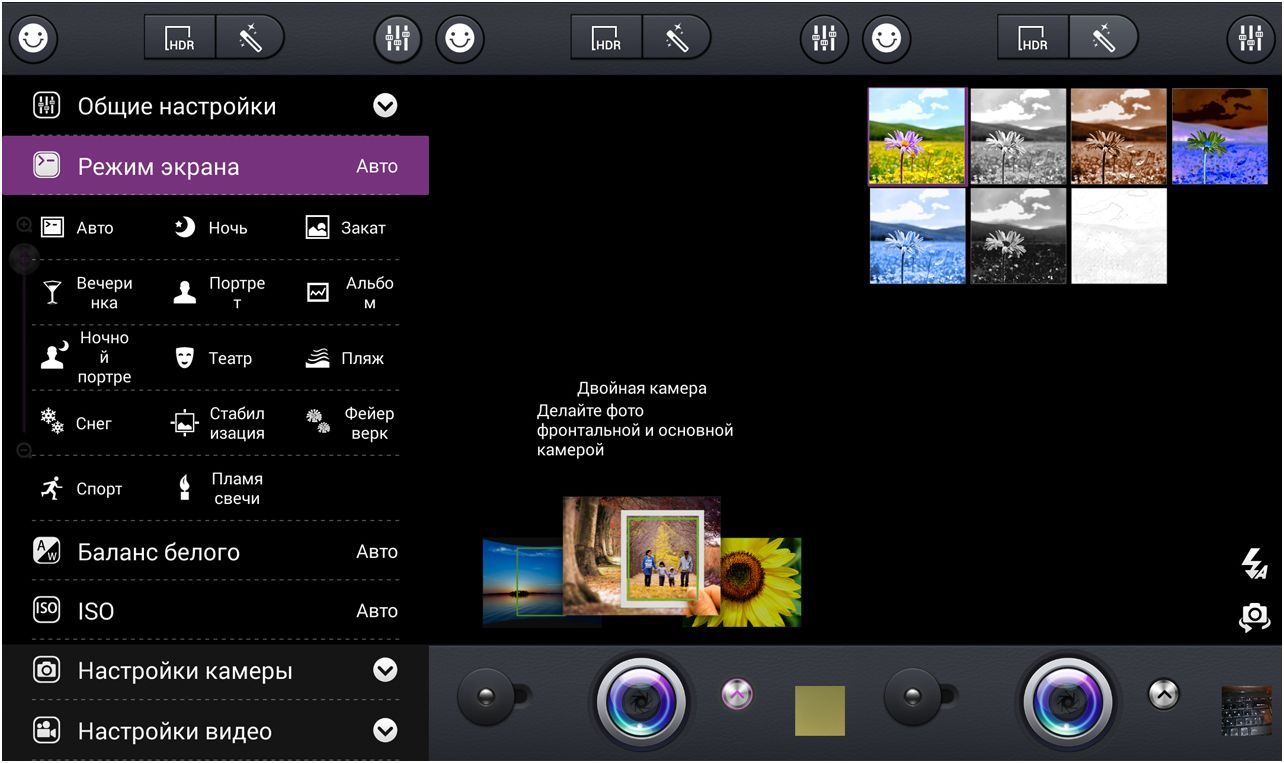This screenshot has width=1284, height=763.
Task: Tap the gray up-arrow button
Action: tap(1163, 694)
